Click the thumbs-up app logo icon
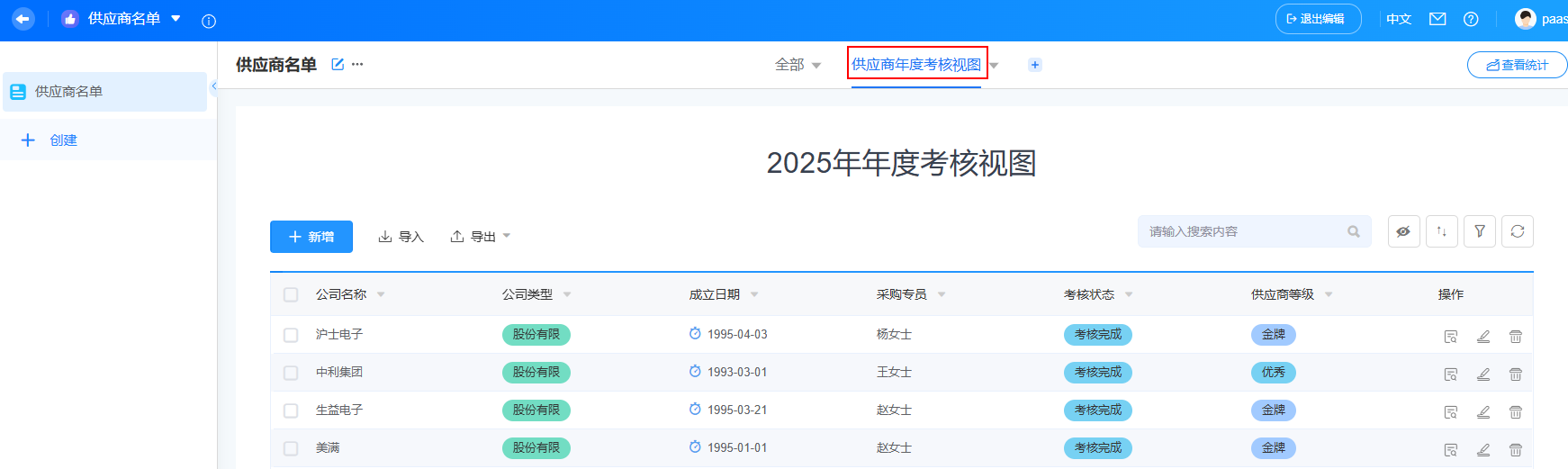Screen dimensions: 1568x469 click(70, 19)
